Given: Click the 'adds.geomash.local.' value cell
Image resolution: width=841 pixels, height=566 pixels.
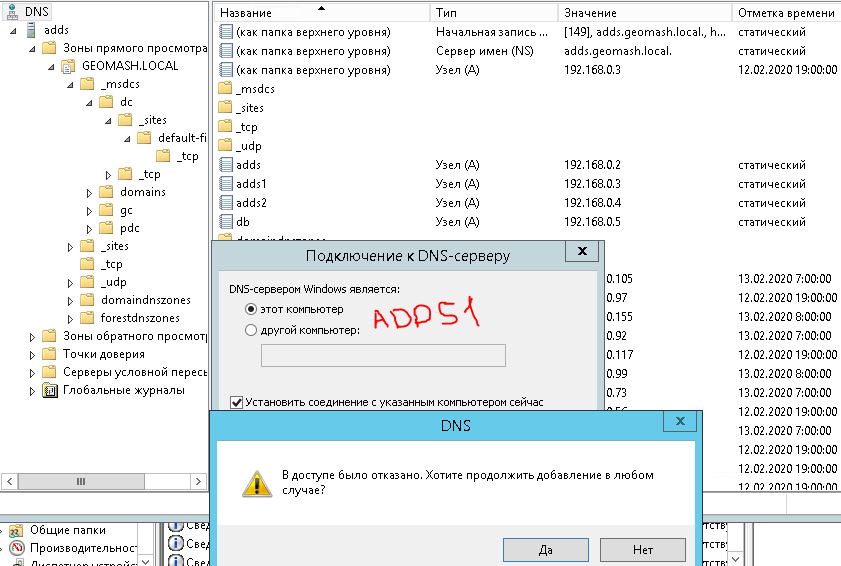Looking at the screenshot, I should pos(617,51).
